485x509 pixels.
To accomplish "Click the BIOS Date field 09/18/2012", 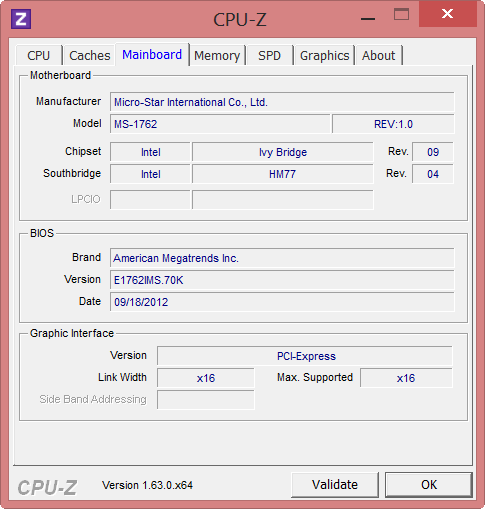I will point(282,302).
